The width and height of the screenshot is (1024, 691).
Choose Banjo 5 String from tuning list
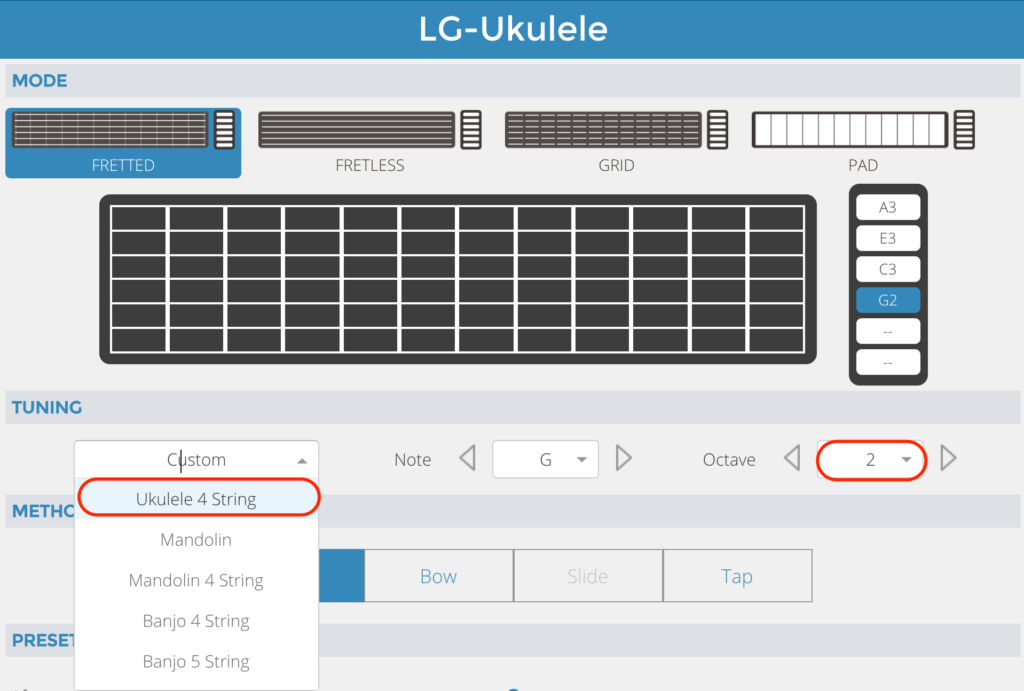click(197, 662)
